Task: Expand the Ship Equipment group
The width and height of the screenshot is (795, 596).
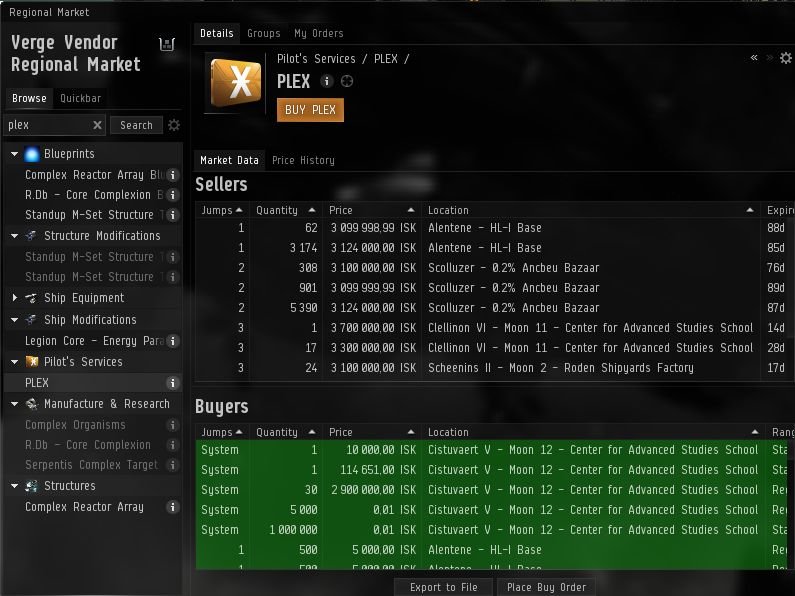Action: 14,297
